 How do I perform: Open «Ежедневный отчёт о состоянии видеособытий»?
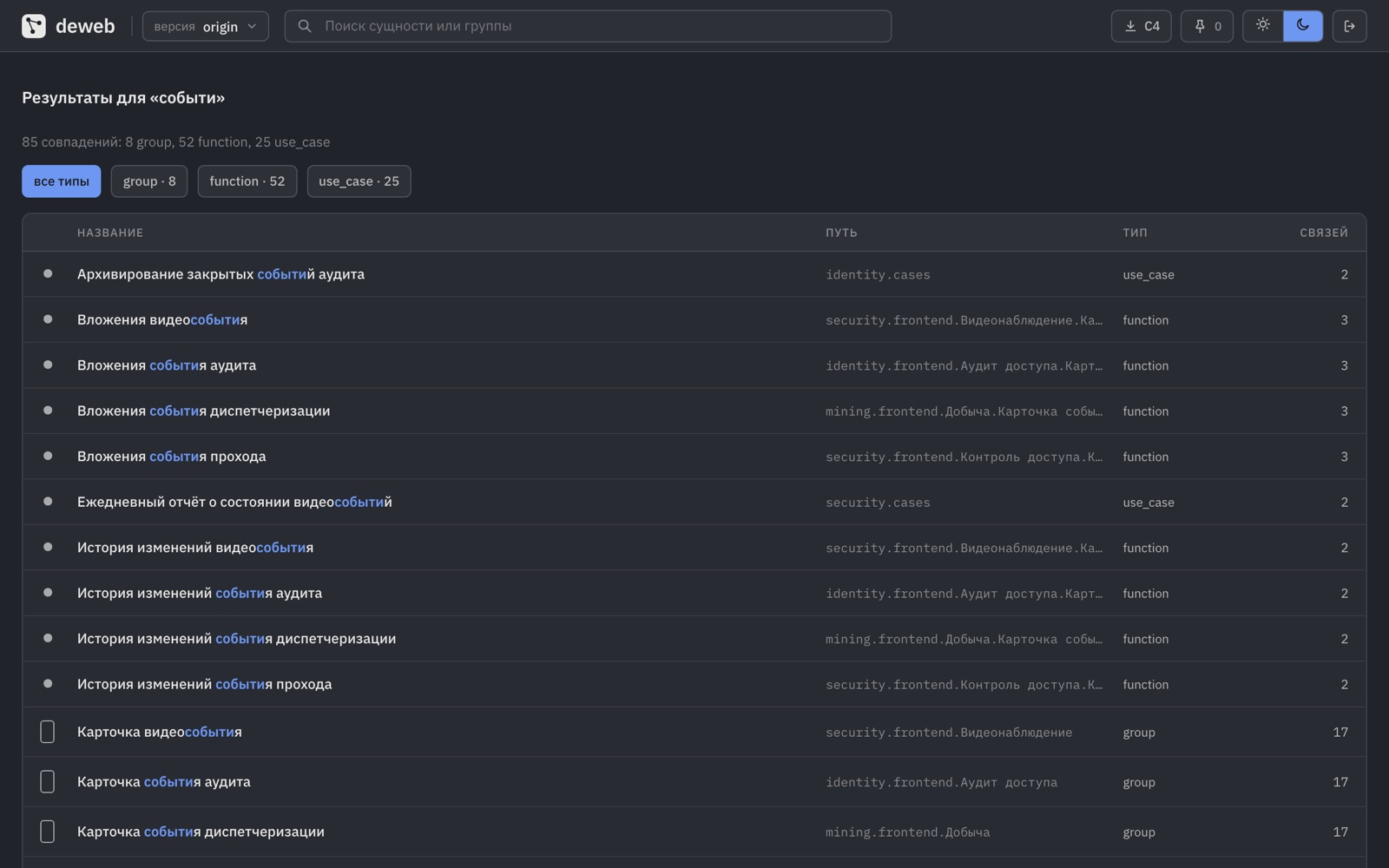pyautogui.click(x=234, y=502)
